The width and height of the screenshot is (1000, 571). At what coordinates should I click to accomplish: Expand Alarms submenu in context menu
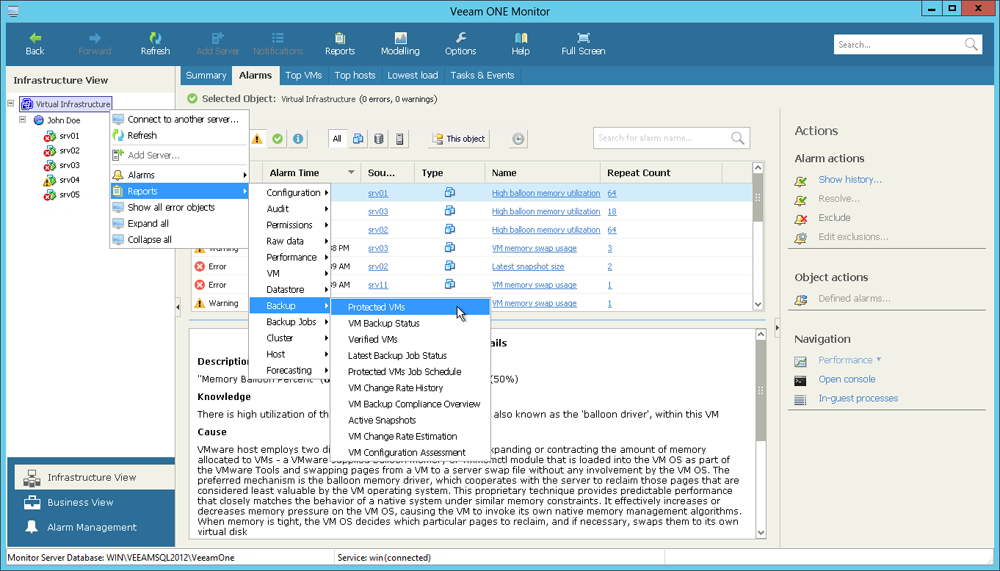[x=179, y=175]
